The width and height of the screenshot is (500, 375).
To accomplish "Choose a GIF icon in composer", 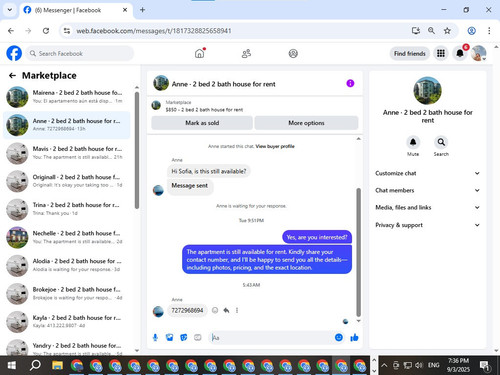I will coord(198,338).
